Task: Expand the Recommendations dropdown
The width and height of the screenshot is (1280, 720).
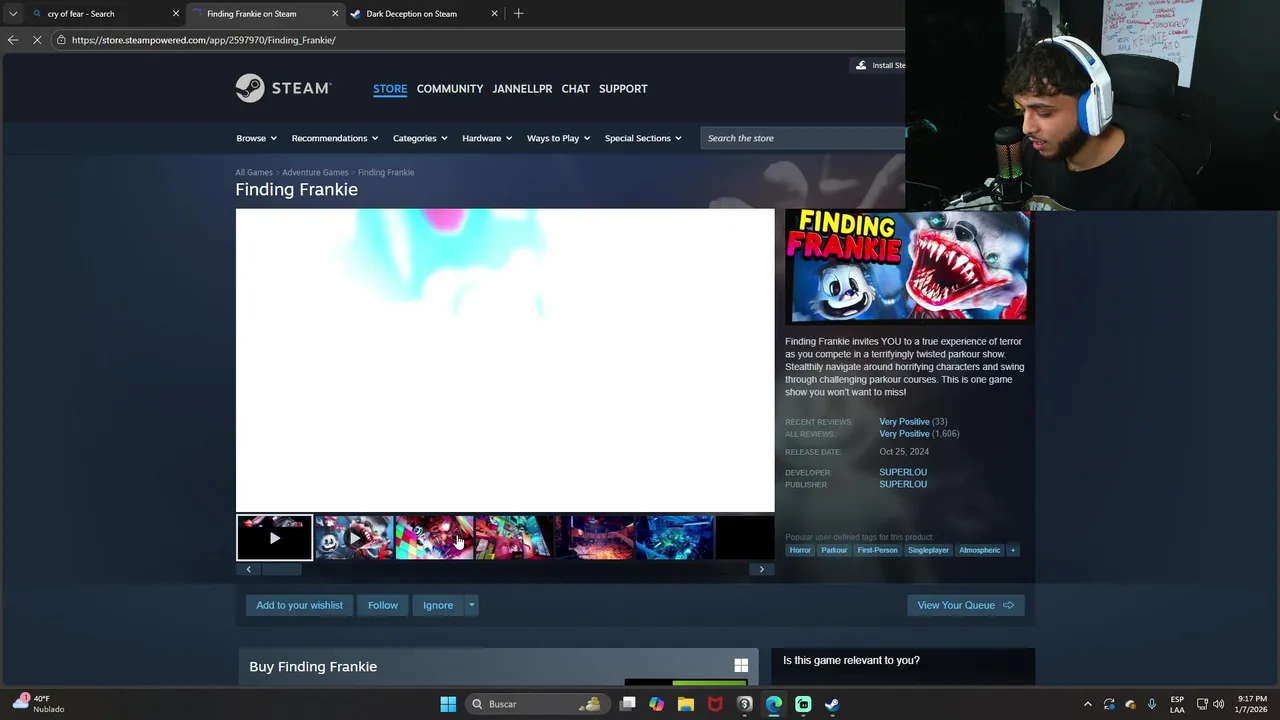Action: click(x=334, y=138)
